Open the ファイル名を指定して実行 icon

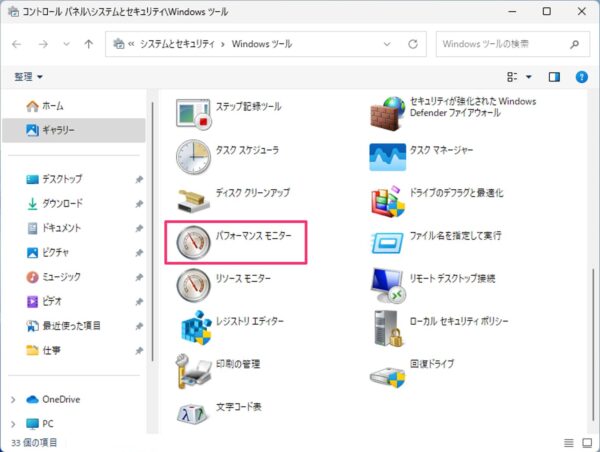387,243
